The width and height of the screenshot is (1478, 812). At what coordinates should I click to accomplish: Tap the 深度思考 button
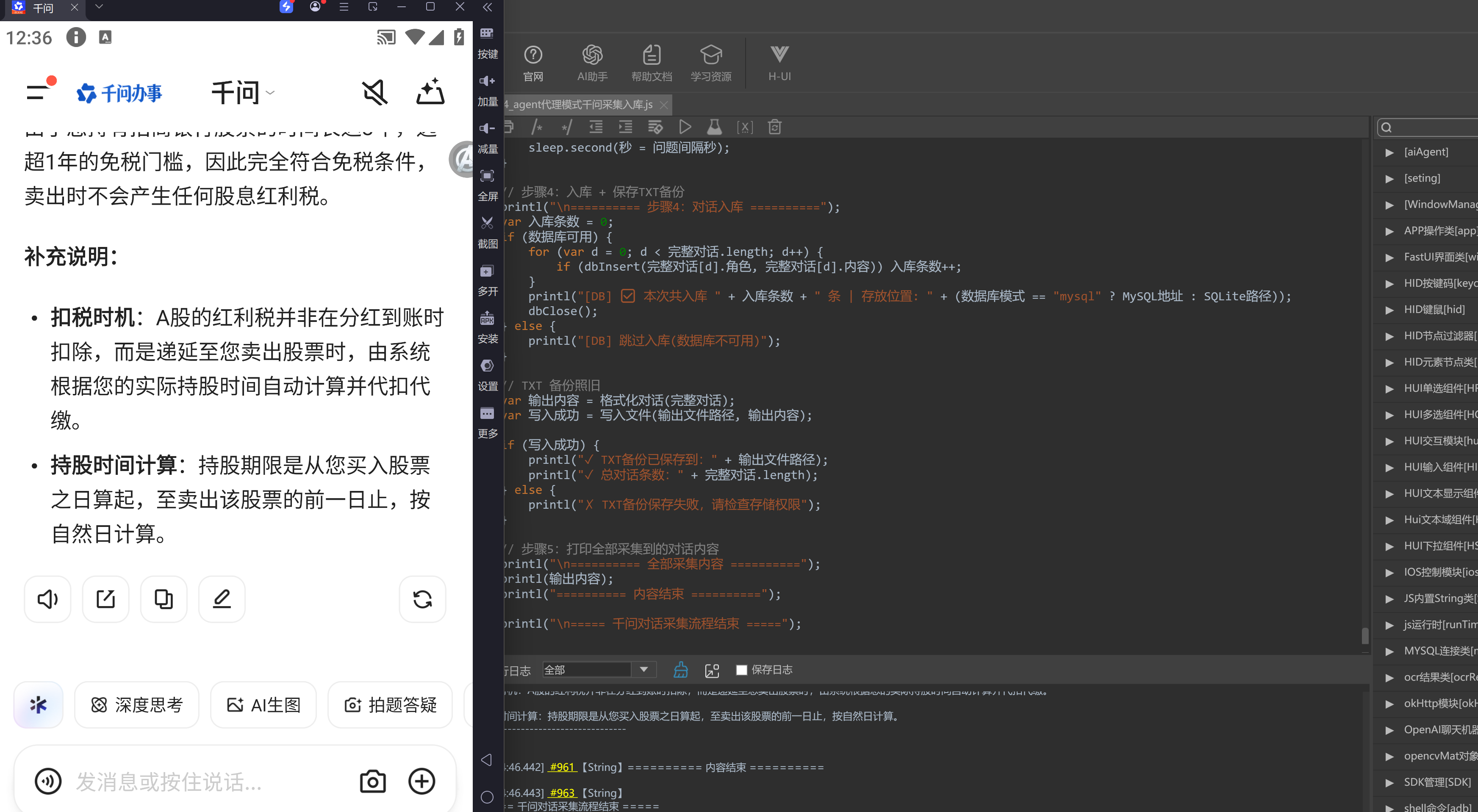[x=136, y=705]
